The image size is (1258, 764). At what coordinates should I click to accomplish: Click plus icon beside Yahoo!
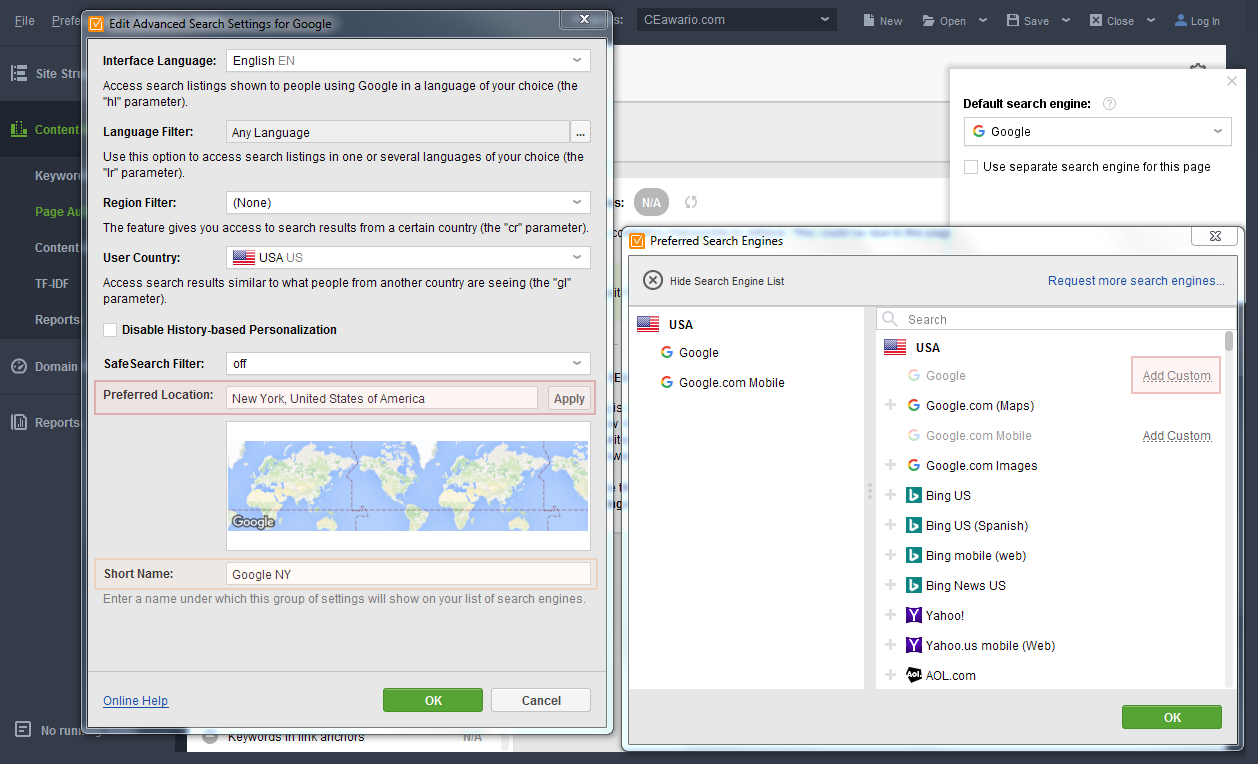pos(891,615)
